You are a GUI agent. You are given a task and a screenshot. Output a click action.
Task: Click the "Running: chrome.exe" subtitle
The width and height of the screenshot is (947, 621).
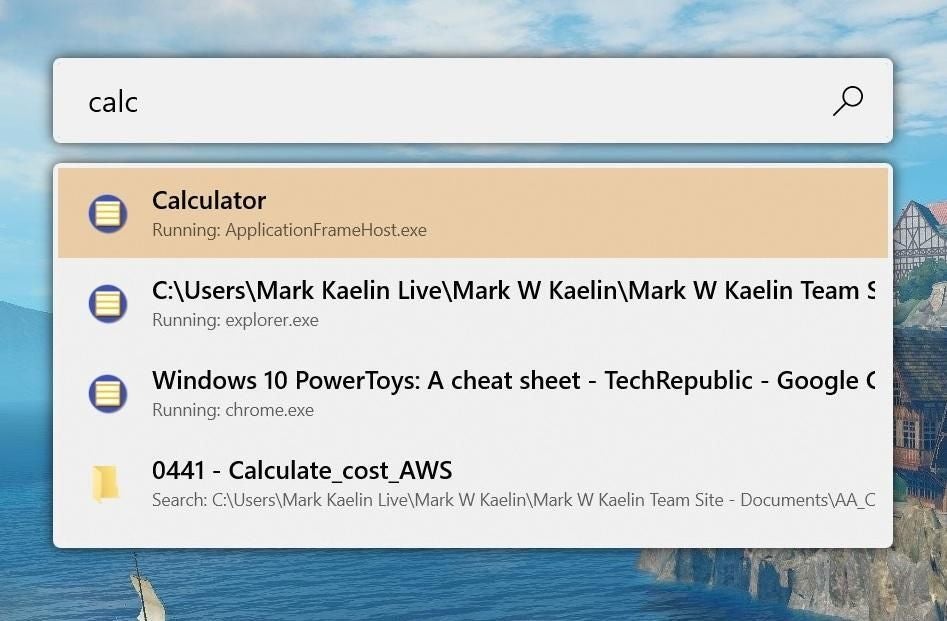coord(233,410)
